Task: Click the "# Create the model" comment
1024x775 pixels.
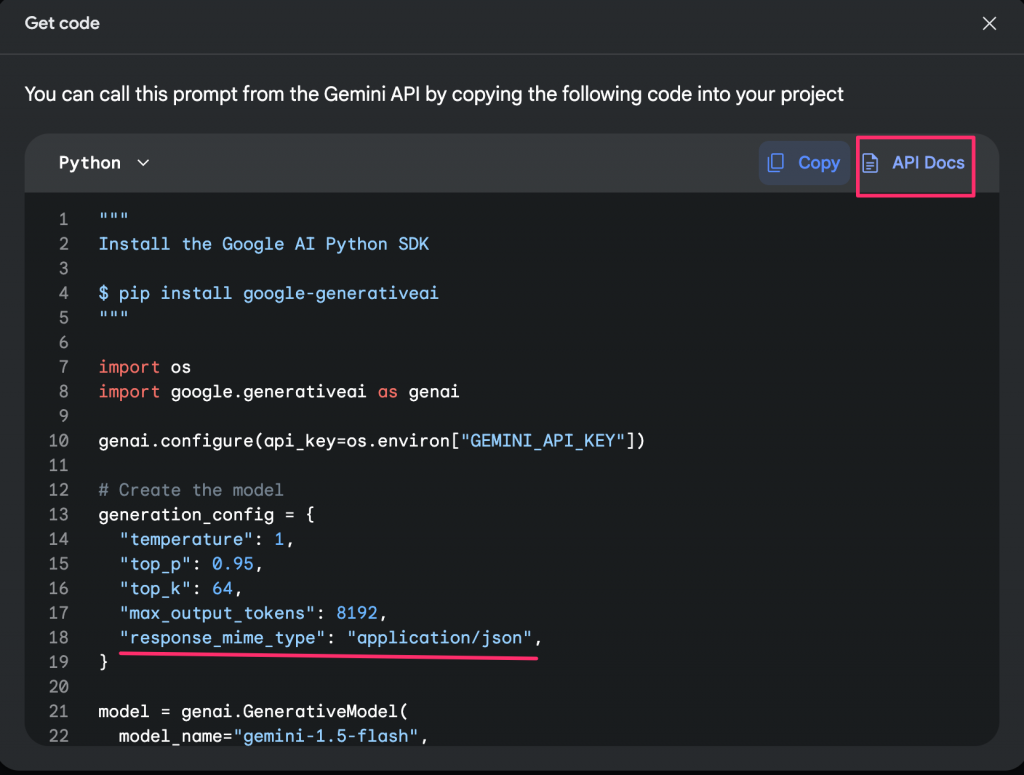Action: tap(191, 490)
